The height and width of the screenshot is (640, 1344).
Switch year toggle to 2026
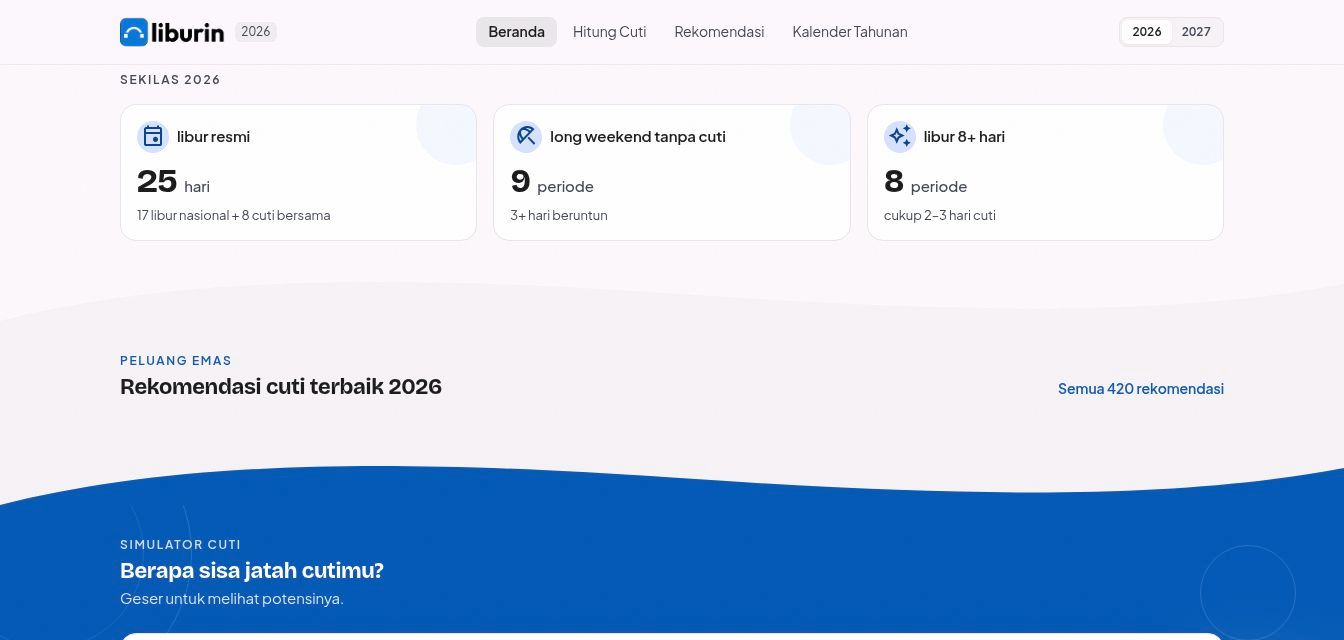point(1147,32)
